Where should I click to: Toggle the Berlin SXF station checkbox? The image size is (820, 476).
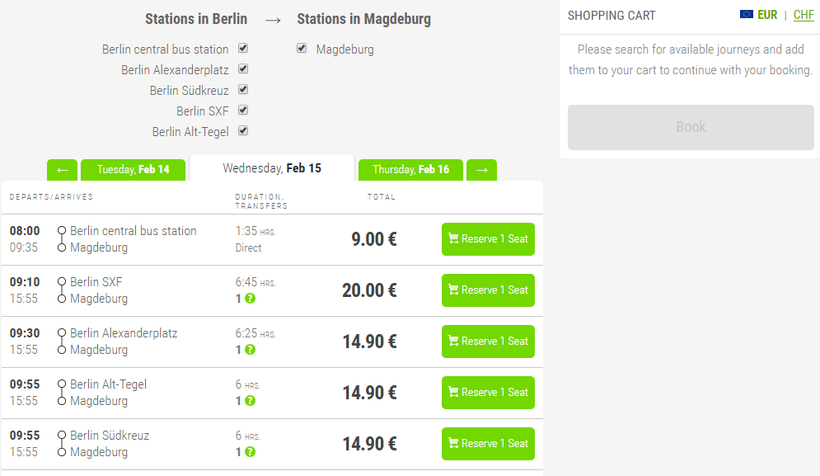pos(243,110)
